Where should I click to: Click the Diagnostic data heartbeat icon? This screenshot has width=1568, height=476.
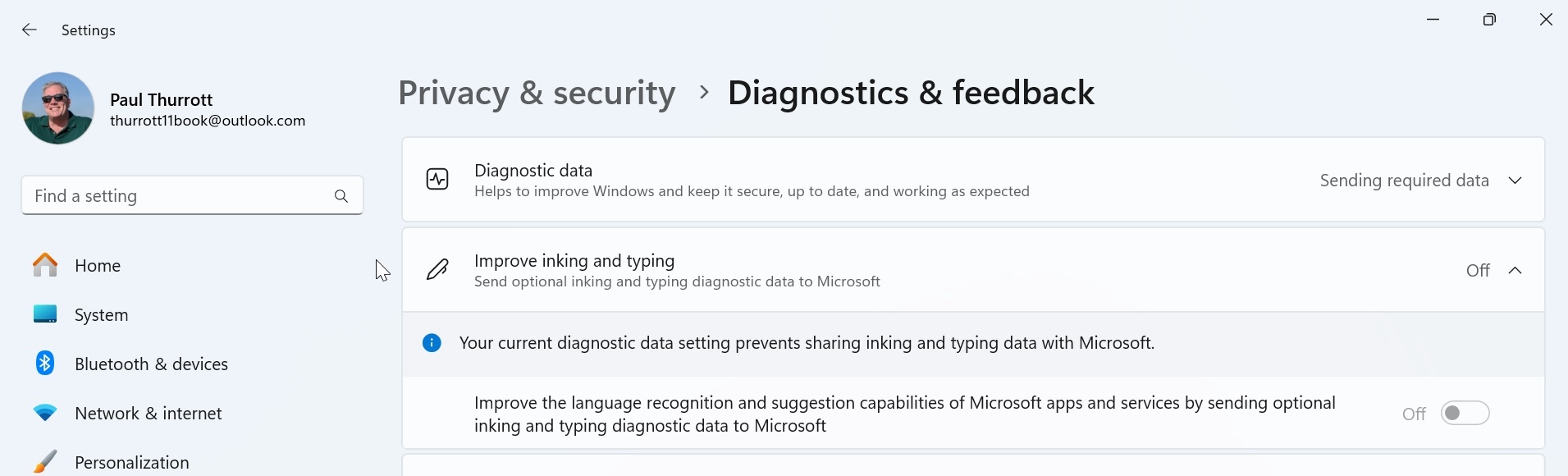click(x=437, y=180)
